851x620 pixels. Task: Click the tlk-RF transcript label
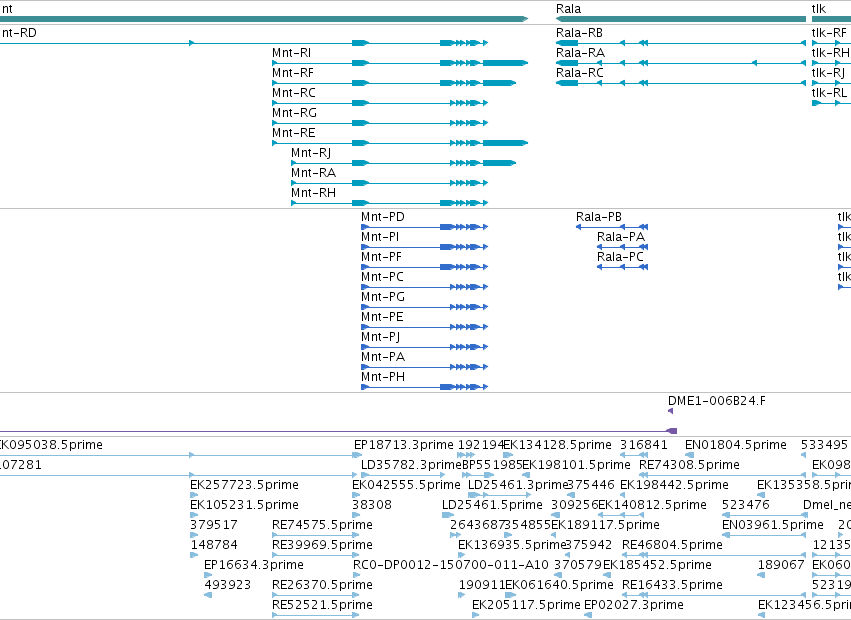[829, 33]
